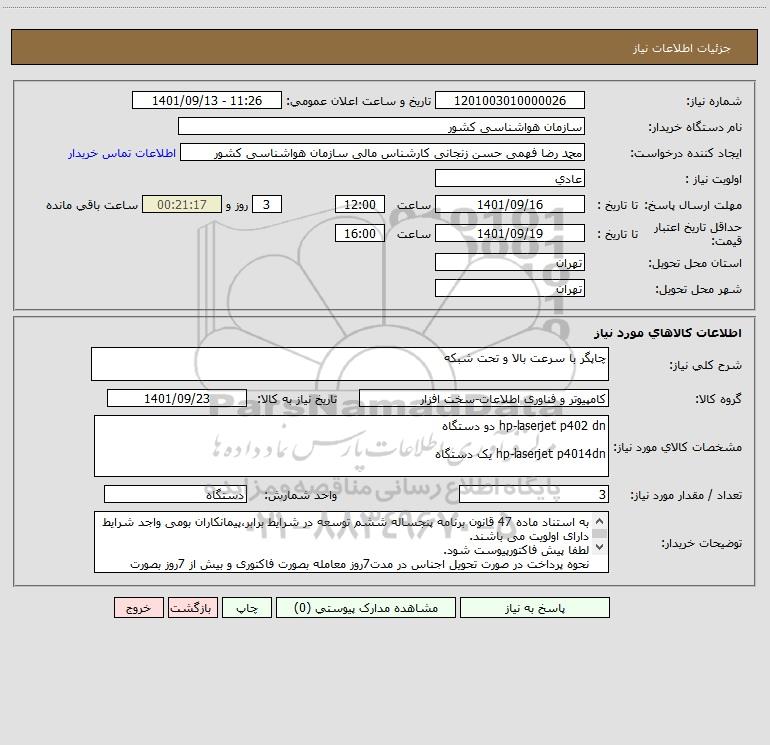The width and height of the screenshot is (770, 745).
Task: Click the چاپ print button
Action: click(247, 607)
